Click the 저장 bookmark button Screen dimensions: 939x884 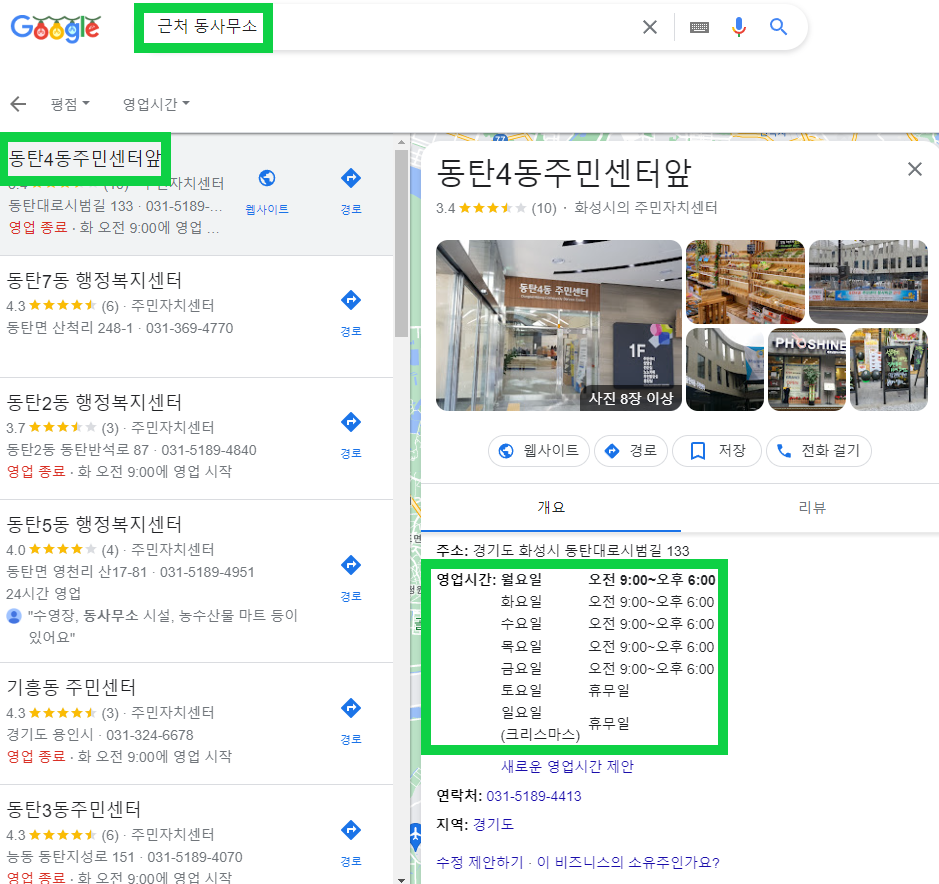(716, 451)
